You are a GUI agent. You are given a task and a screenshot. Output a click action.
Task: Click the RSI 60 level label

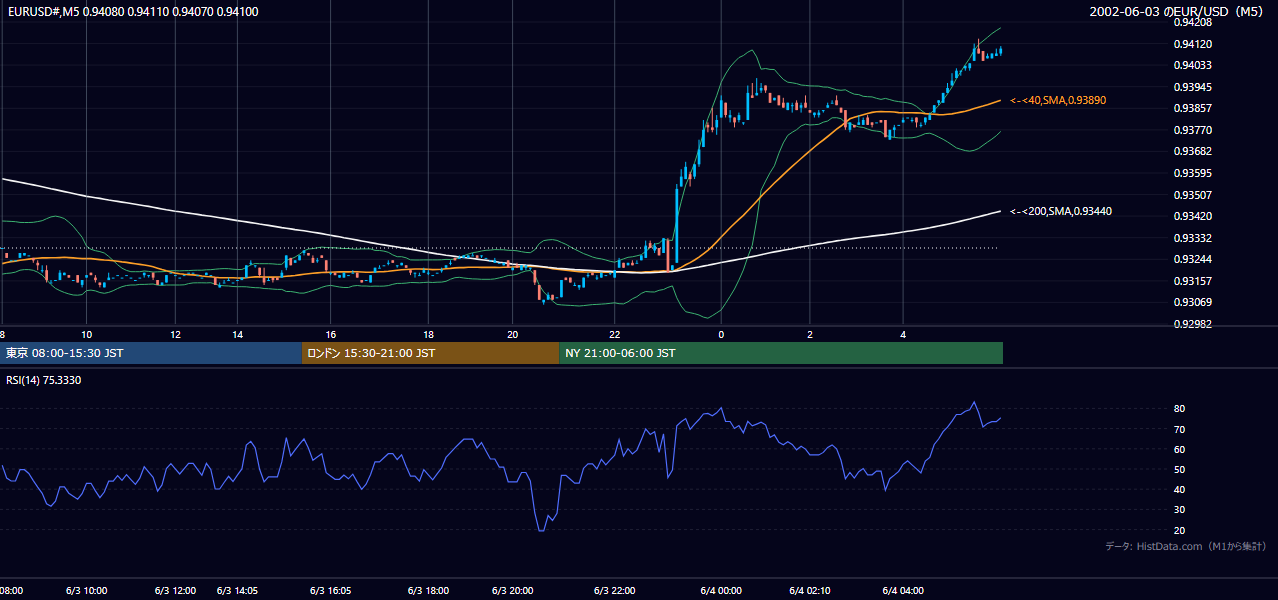(1179, 450)
